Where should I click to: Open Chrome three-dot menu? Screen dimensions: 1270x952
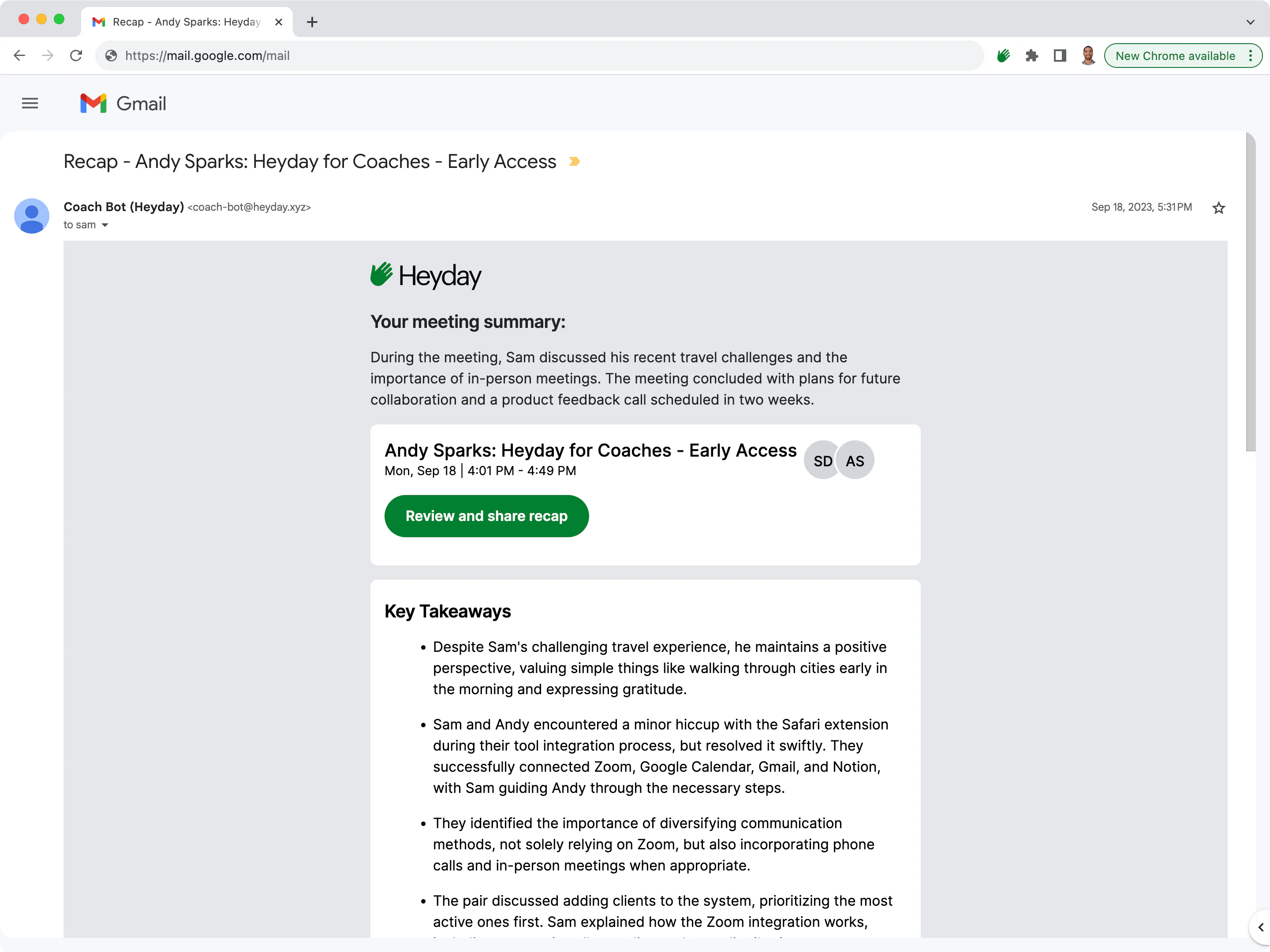(1251, 56)
